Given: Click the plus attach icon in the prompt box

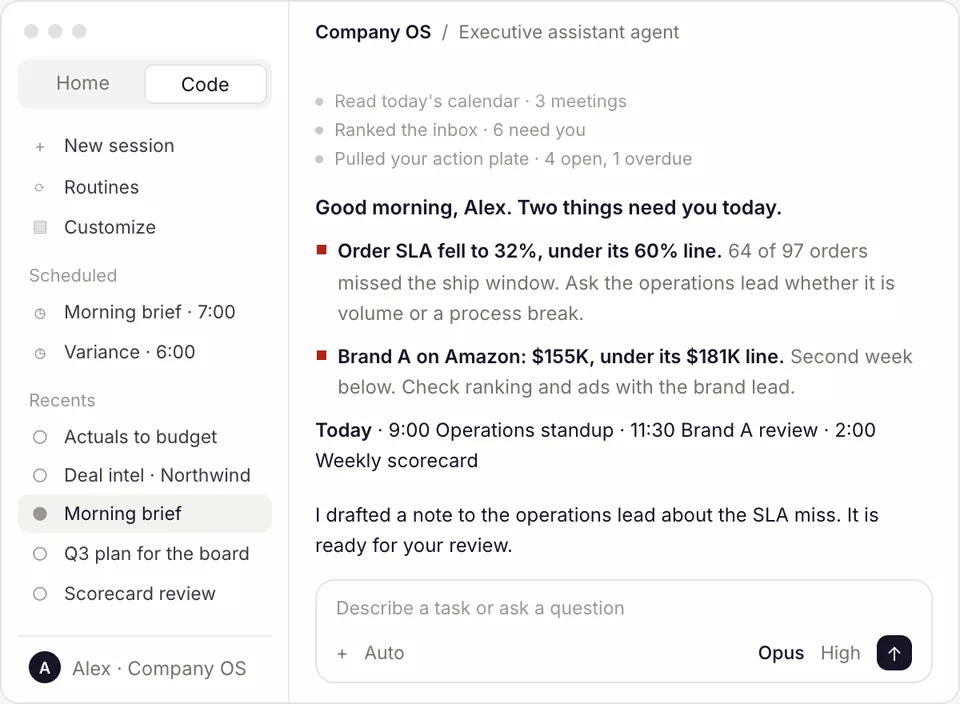Looking at the screenshot, I should click(342, 654).
